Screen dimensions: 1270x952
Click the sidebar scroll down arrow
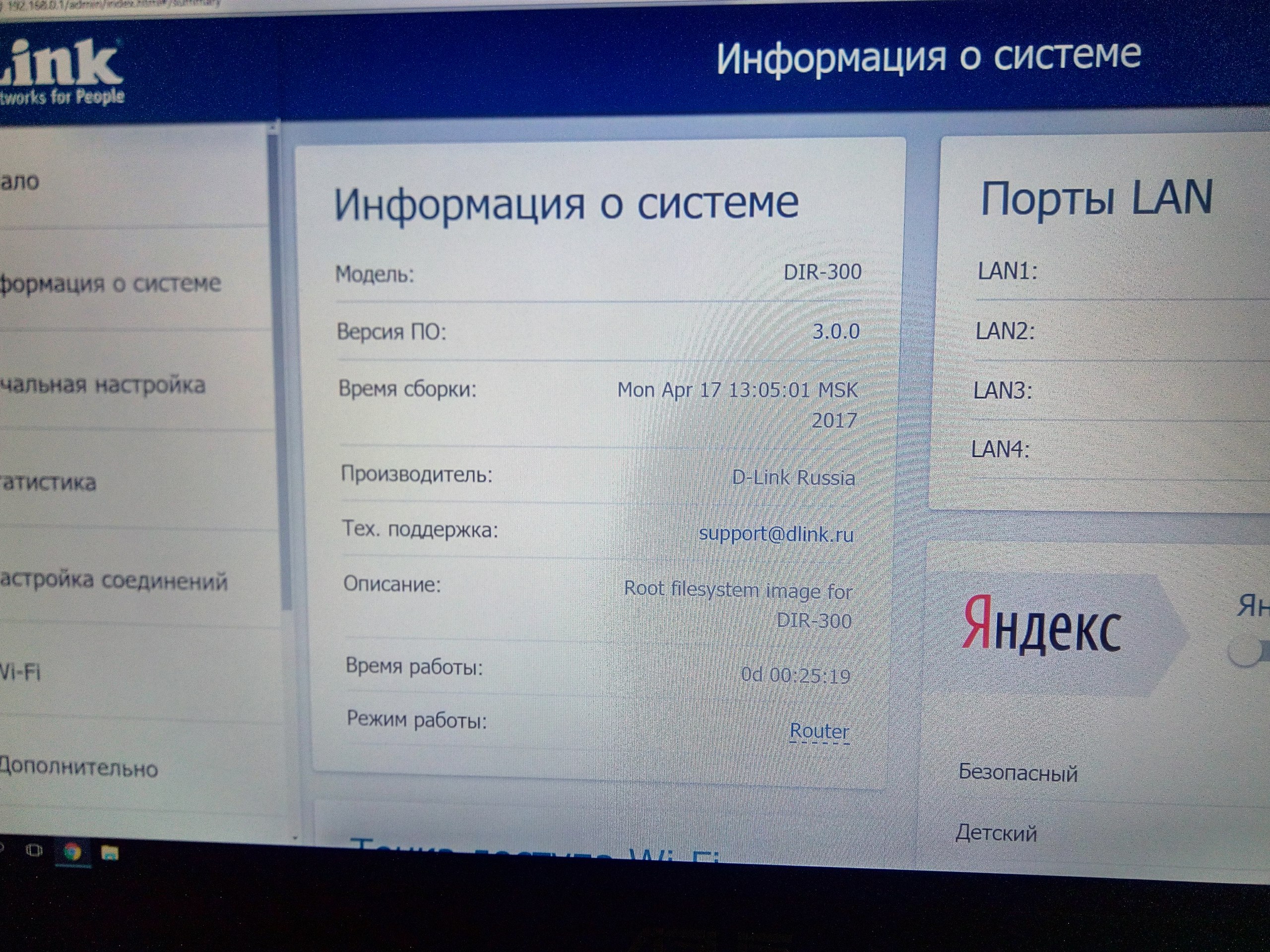[x=295, y=838]
